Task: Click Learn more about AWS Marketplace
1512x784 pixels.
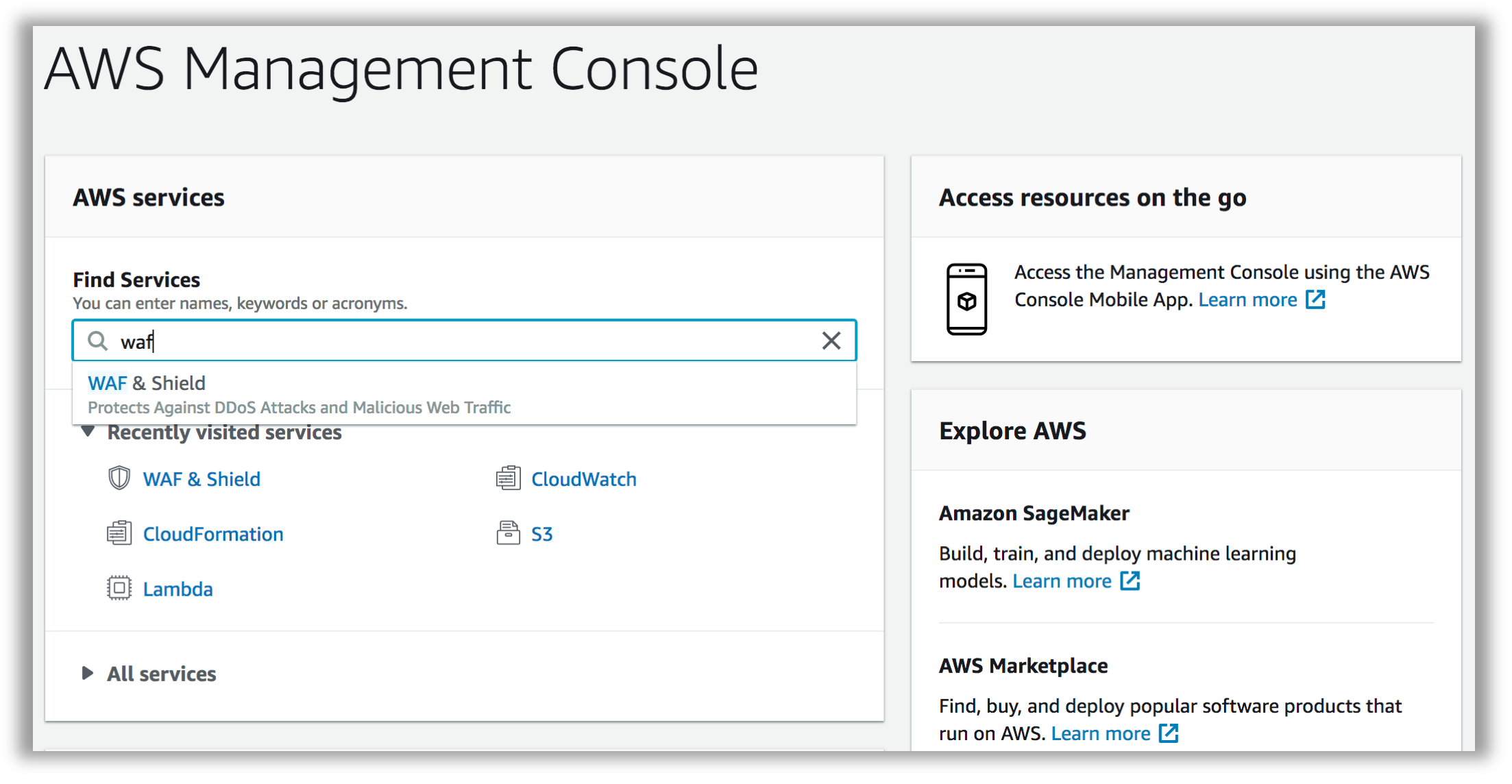Action: (x=1101, y=733)
